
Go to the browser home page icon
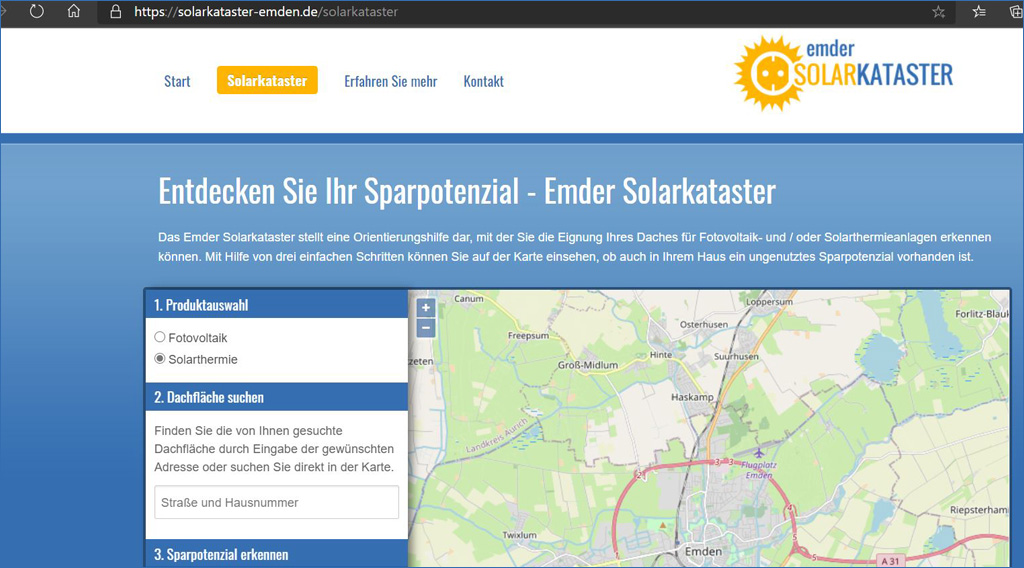[74, 12]
